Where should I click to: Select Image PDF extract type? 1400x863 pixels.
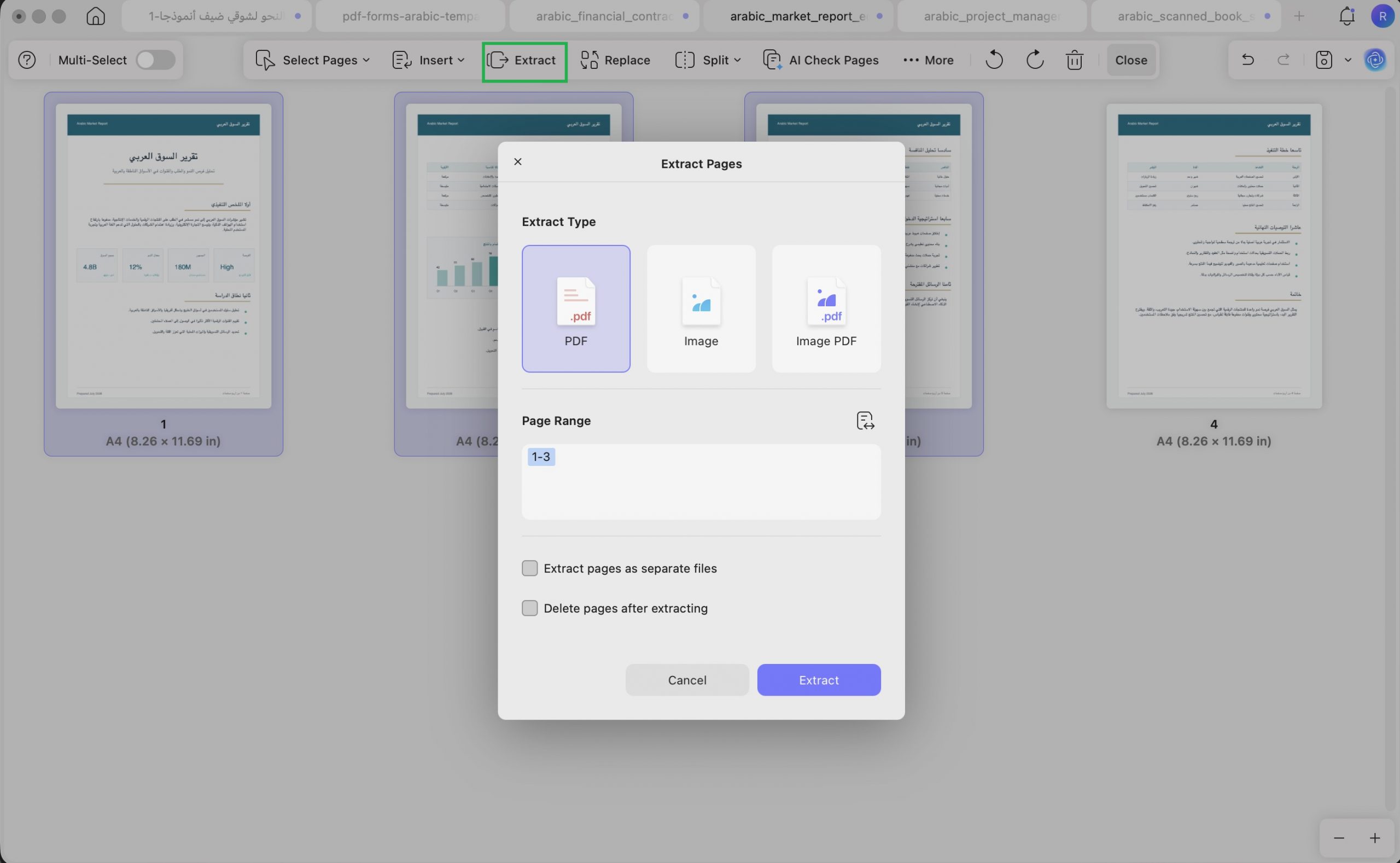(x=826, y=309)
